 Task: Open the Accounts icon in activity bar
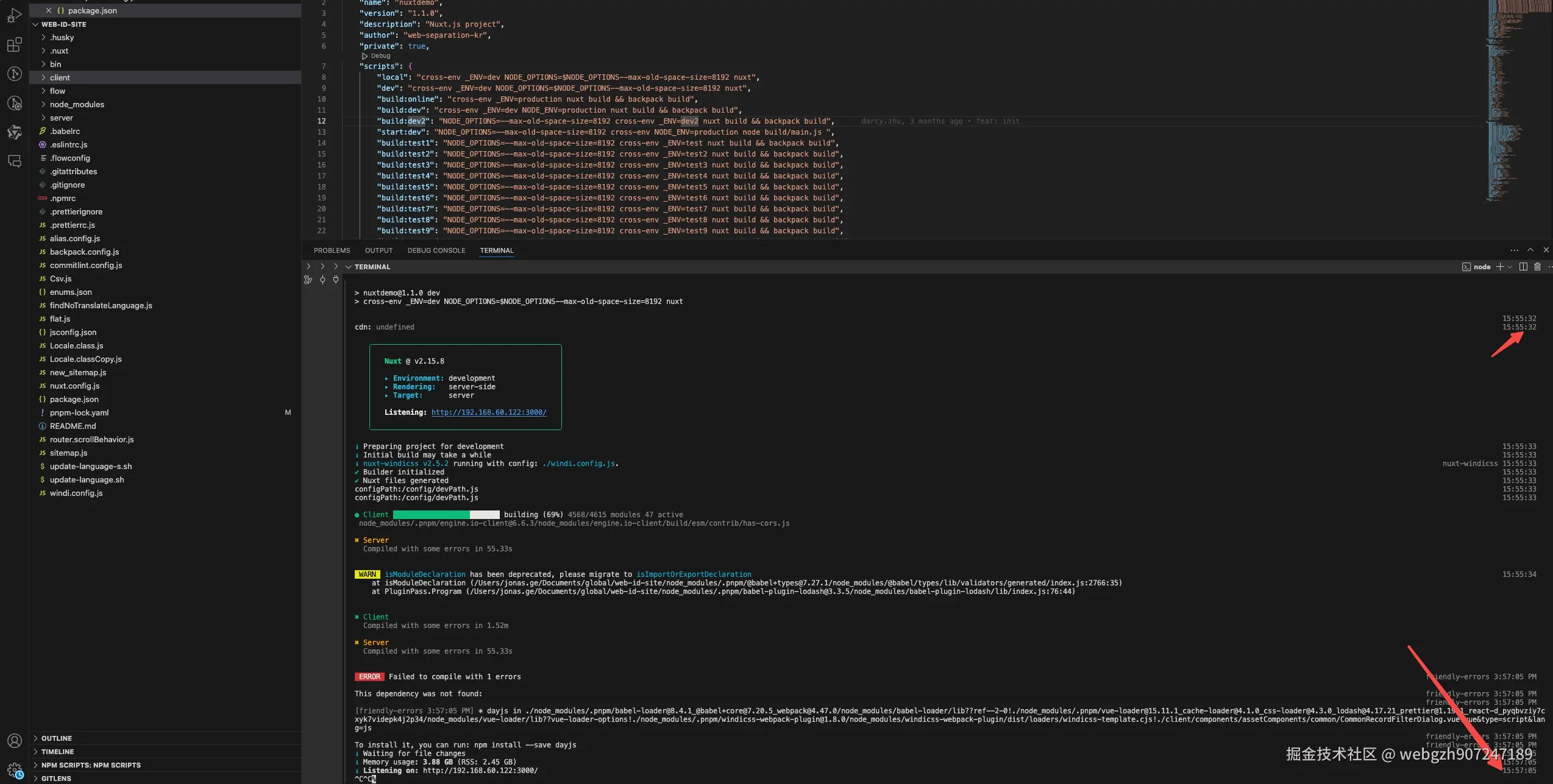pyautogui.click(x=14, y=741)
